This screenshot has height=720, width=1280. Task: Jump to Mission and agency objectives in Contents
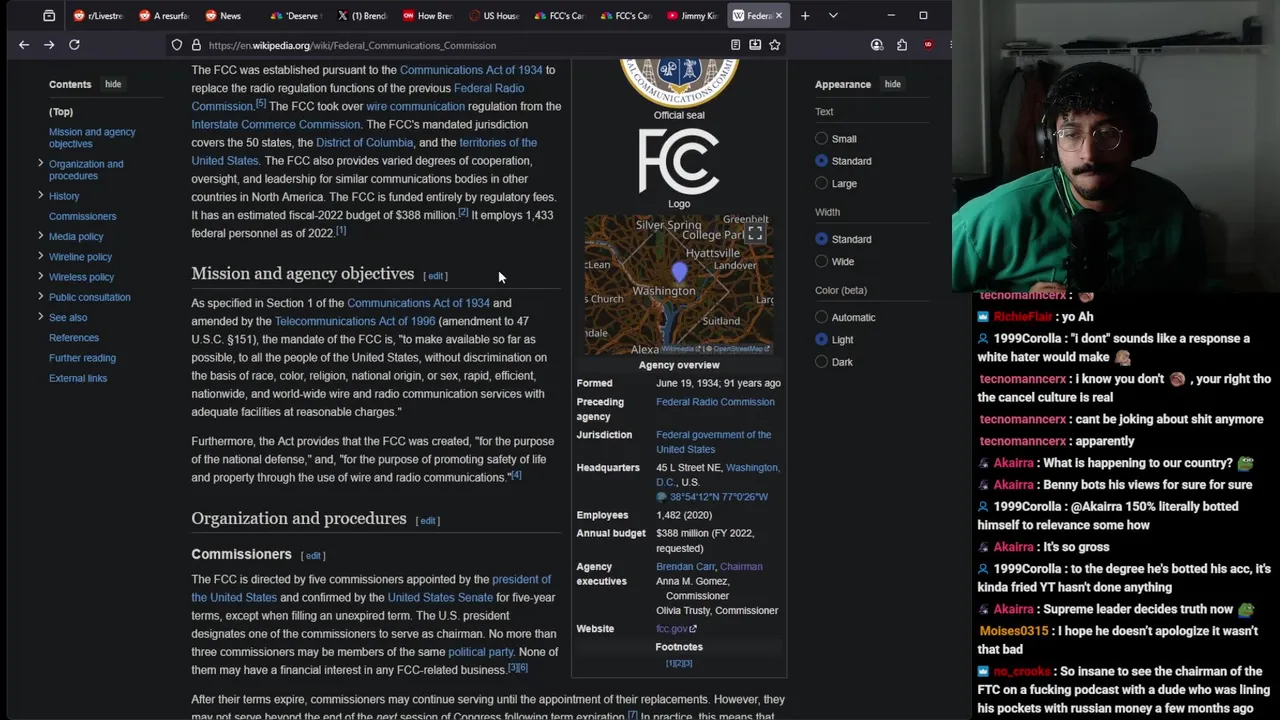[x=92, y=138]
